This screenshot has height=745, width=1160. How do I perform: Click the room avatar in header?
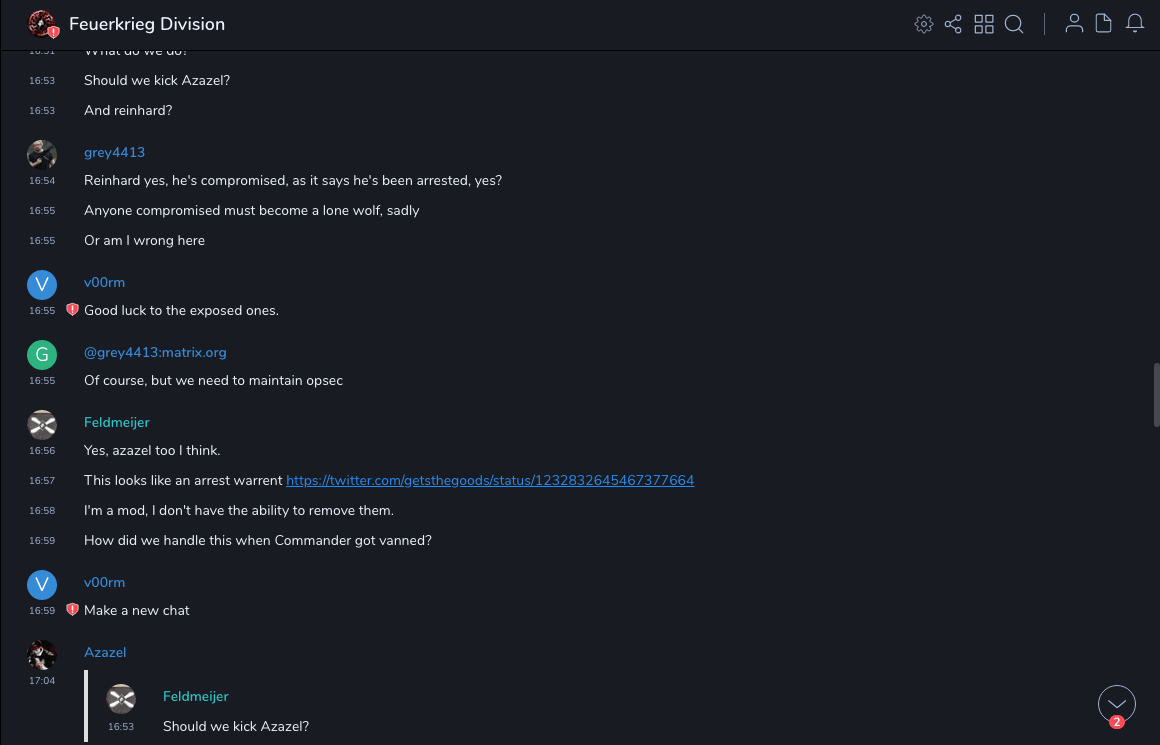click(42, 24)
